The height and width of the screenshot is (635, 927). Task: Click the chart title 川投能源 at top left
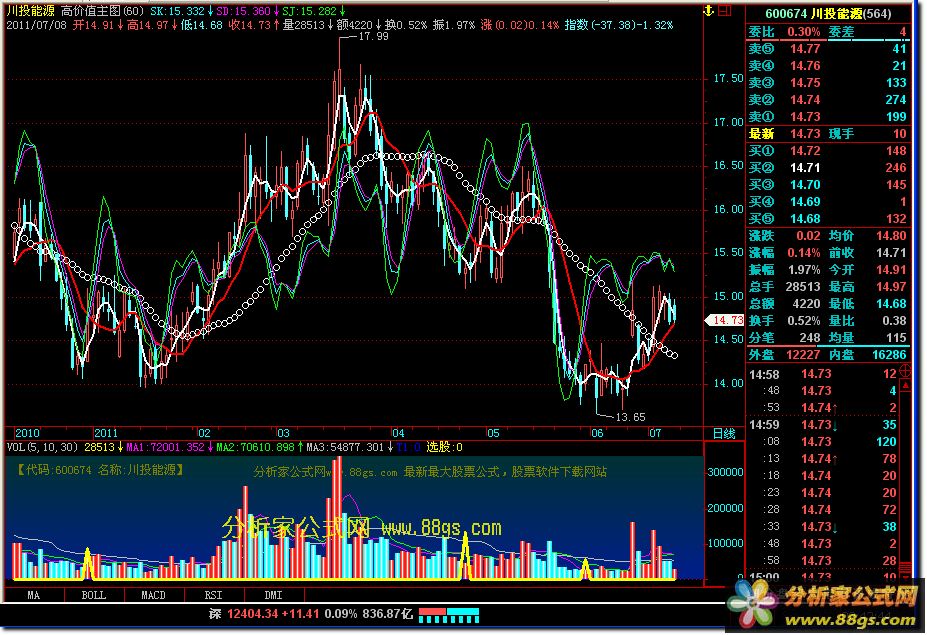coord(31,11)
